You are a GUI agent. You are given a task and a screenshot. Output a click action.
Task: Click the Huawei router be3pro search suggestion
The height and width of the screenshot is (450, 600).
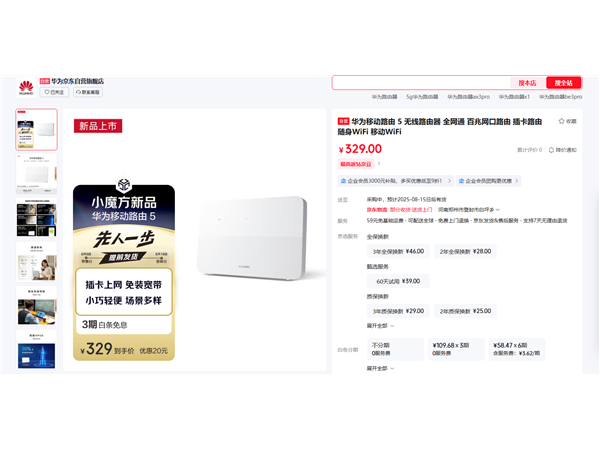click(561, 97)
